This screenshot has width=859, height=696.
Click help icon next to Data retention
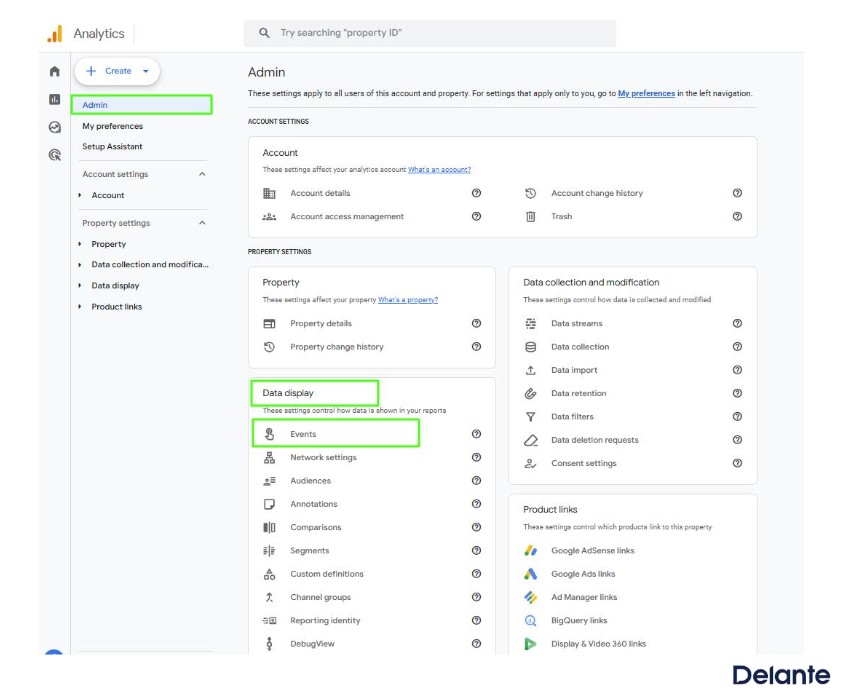click(737, 393)
